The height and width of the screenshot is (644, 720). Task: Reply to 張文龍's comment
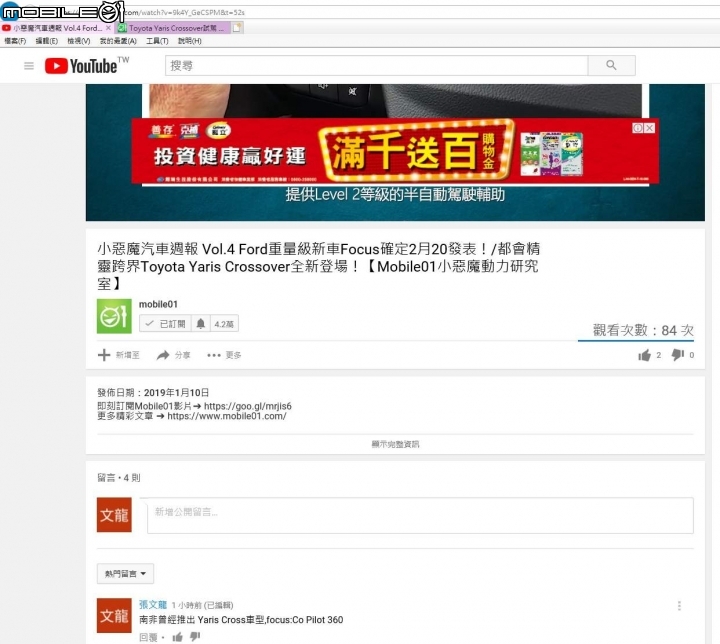coord(148,637)
